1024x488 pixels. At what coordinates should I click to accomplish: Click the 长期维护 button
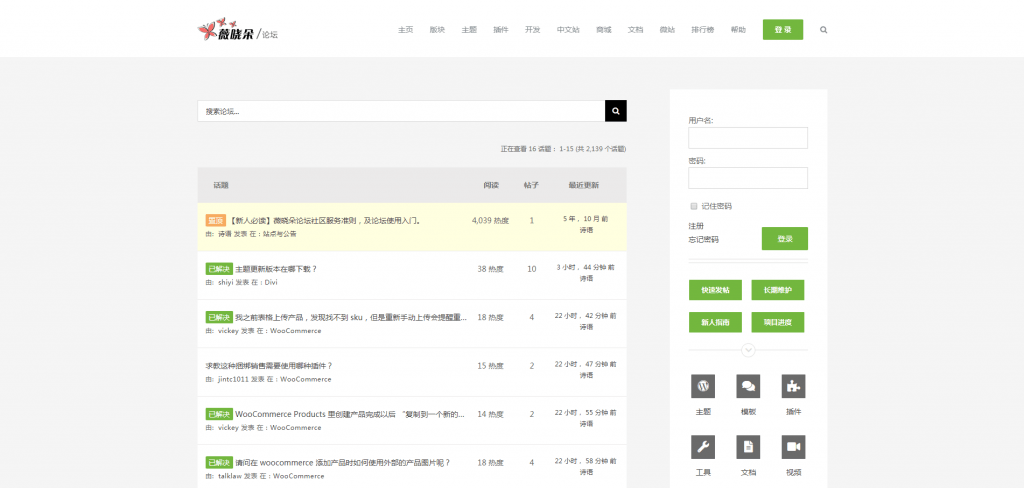click(777, 290)
